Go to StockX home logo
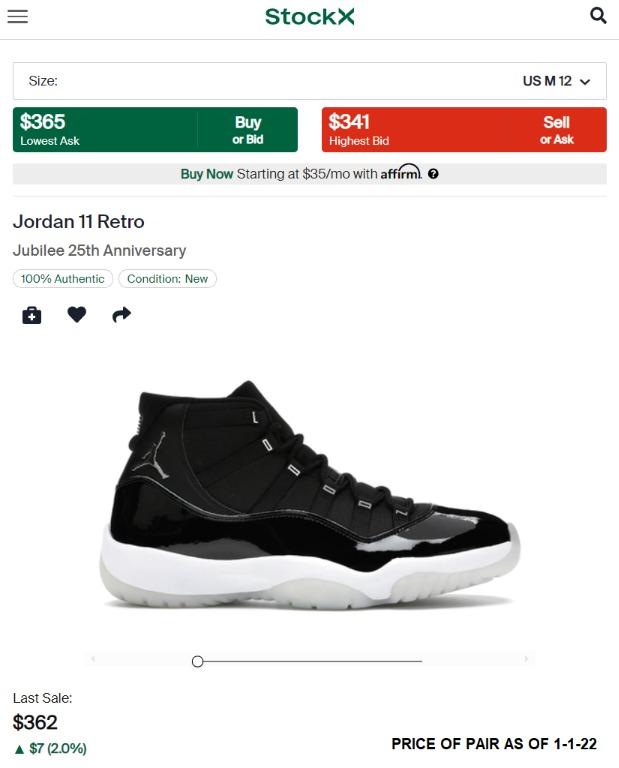This screenshot has height=768, width=619. click(310, 17)
